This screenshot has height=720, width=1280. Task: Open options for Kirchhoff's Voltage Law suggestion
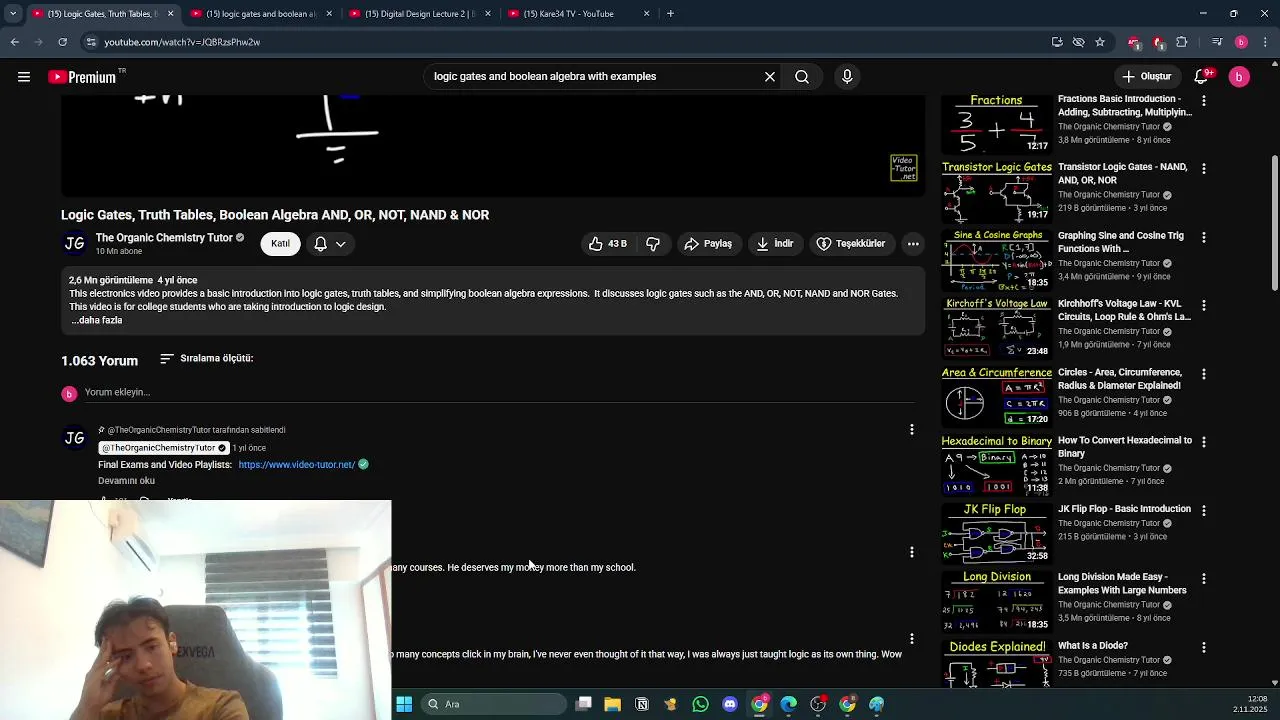[x=1203, y=305]
